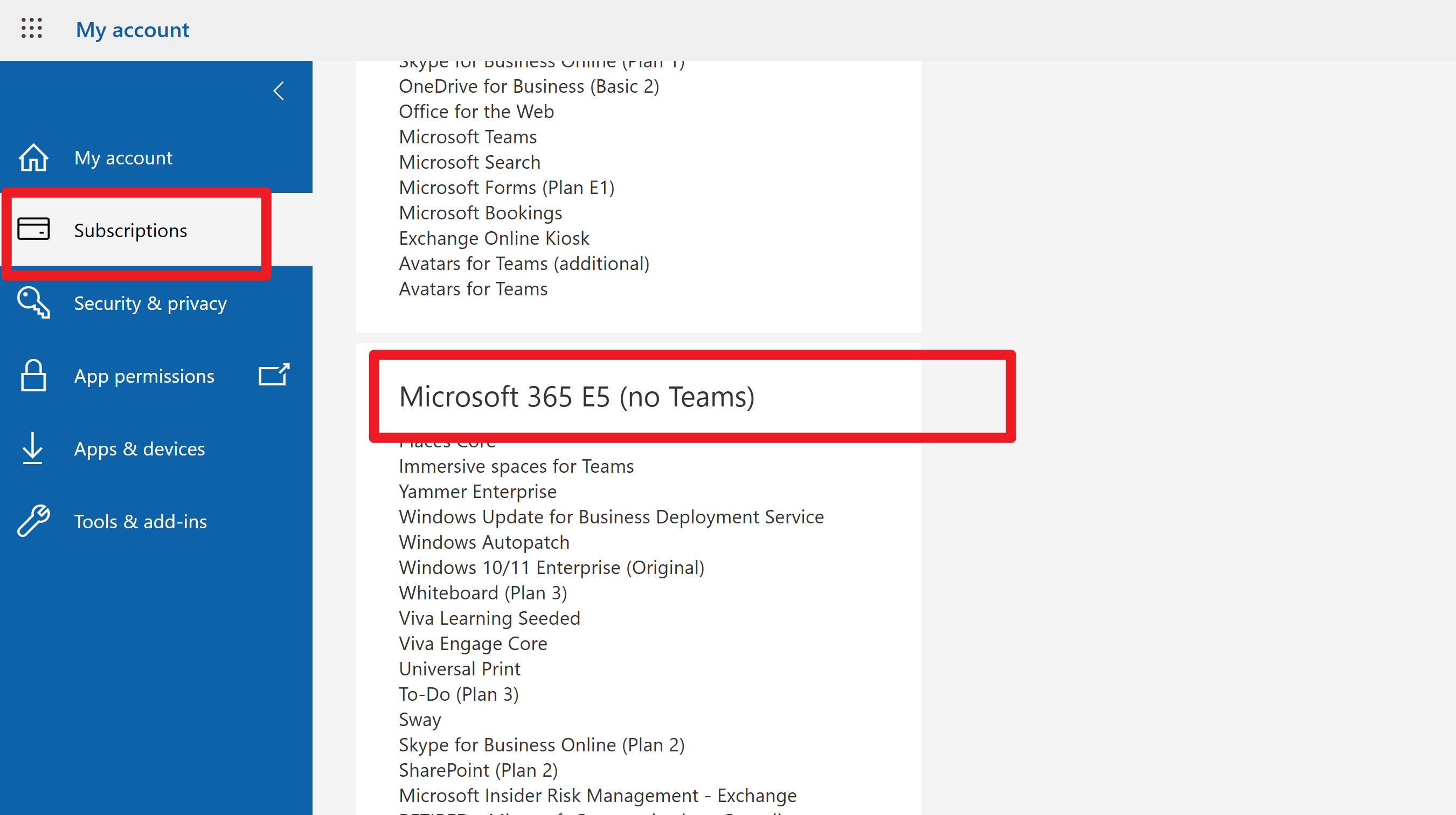Viewport: 1456px width, 815px height.
Task: Open Apps & devices in the sidebar
Action: (x=140, y=449)
